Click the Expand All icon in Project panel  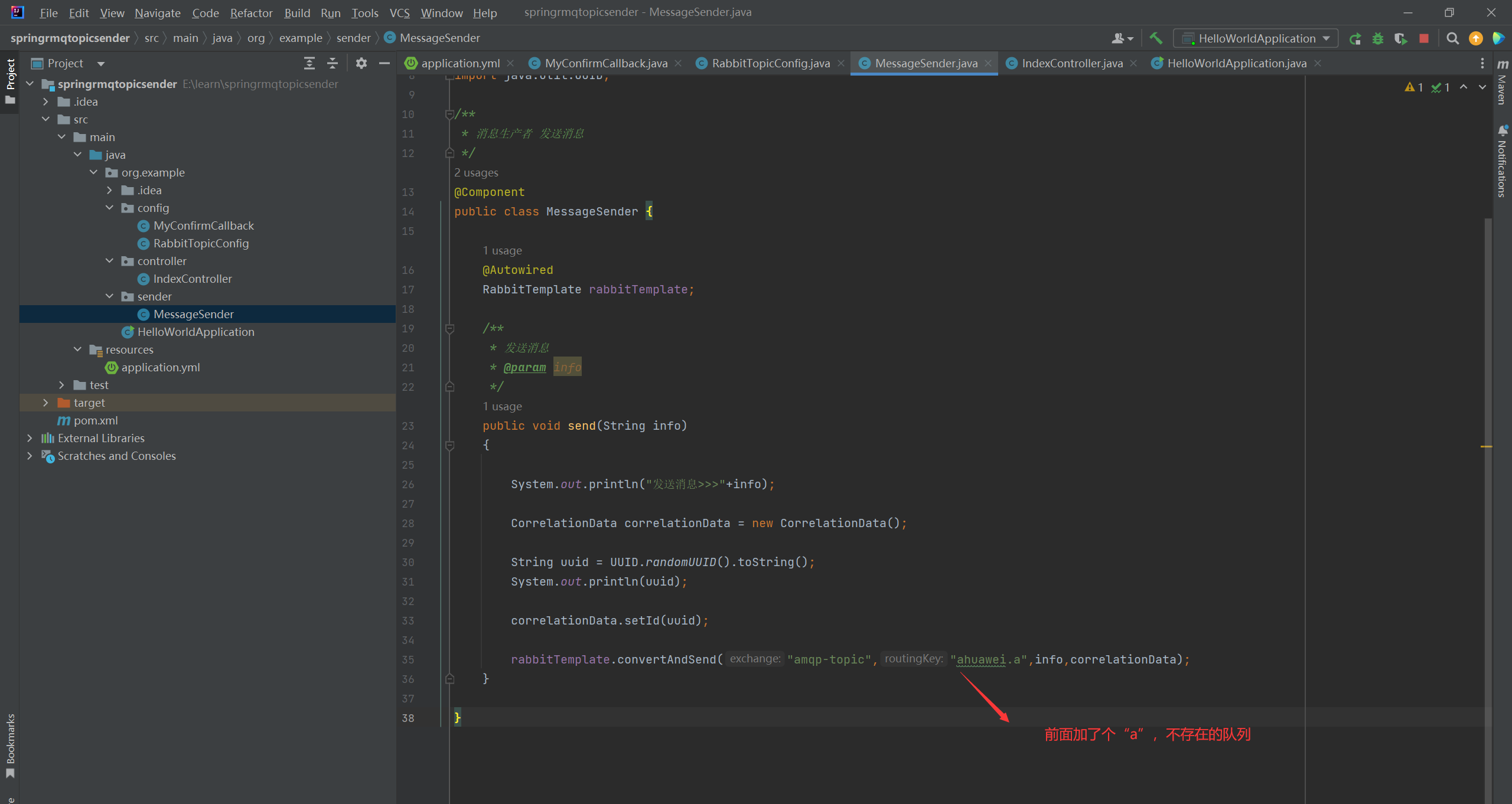coord(309,63)
